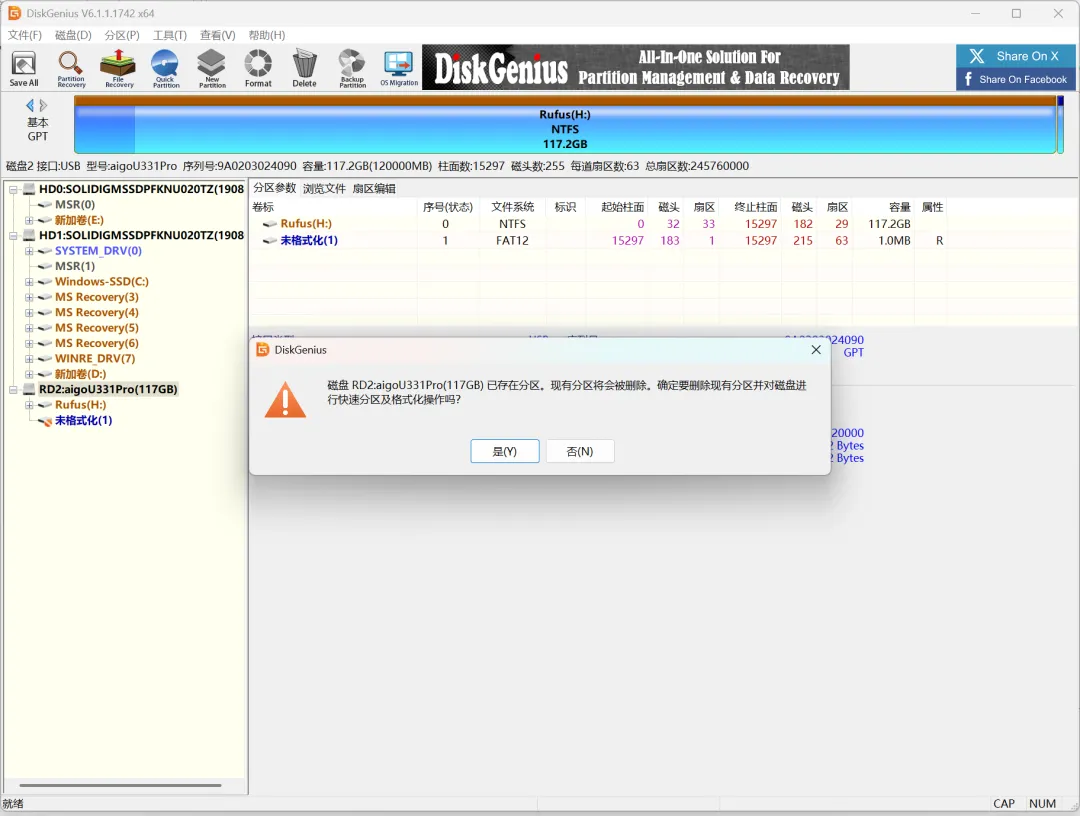This screenshot has height=816, width=1080.
Task: Close the DiskGenius warning dialog
Action: (x=816, y=350)
